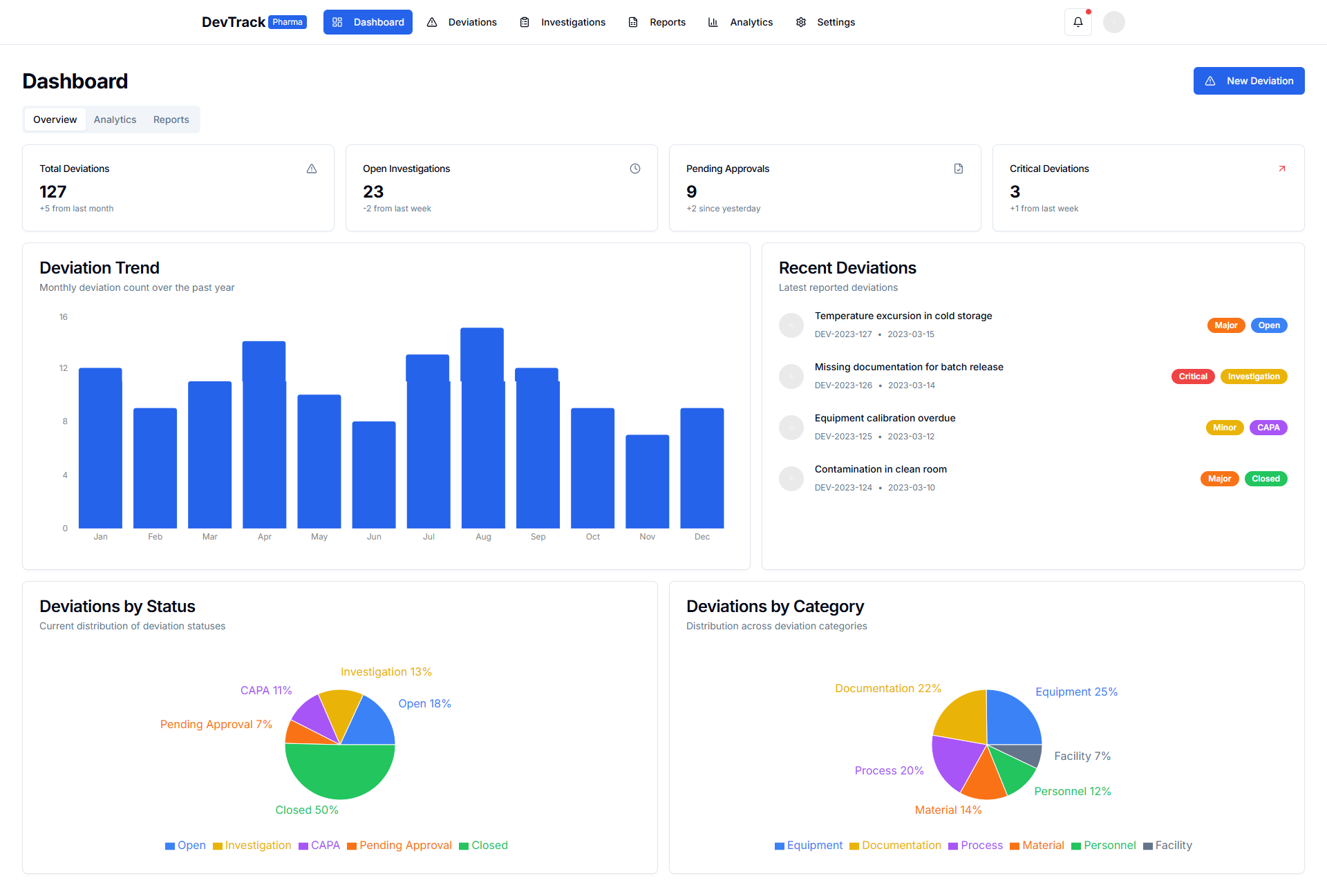The height and width of the screenshot is (896, 1327).
Task: Click 'Missing documentation for batch release' title
Action: pyautogui.click(x=909, y=367)
